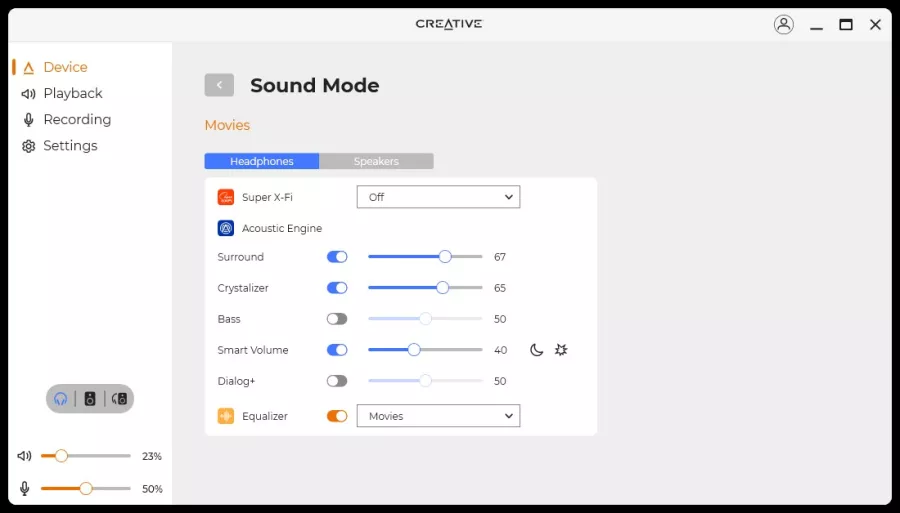Click the Dialog+ label text
This screenshot has height=513, width=900.
point(236,381)
